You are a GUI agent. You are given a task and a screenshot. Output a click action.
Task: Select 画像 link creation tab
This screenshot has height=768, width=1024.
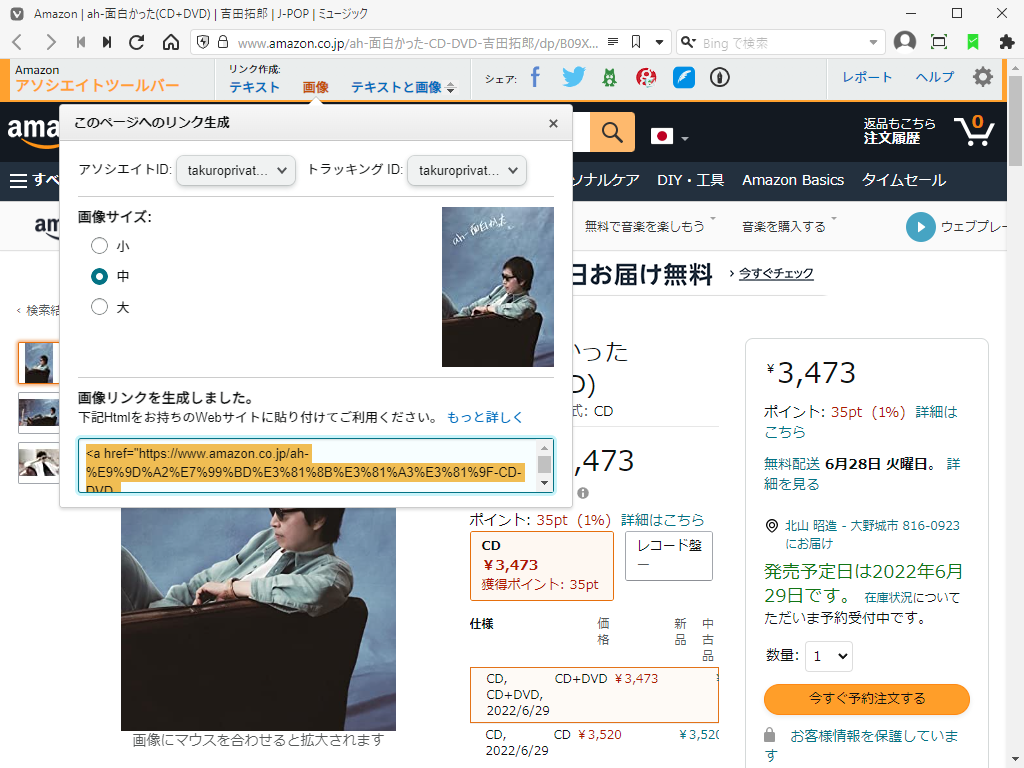click(x=315, y=88)
